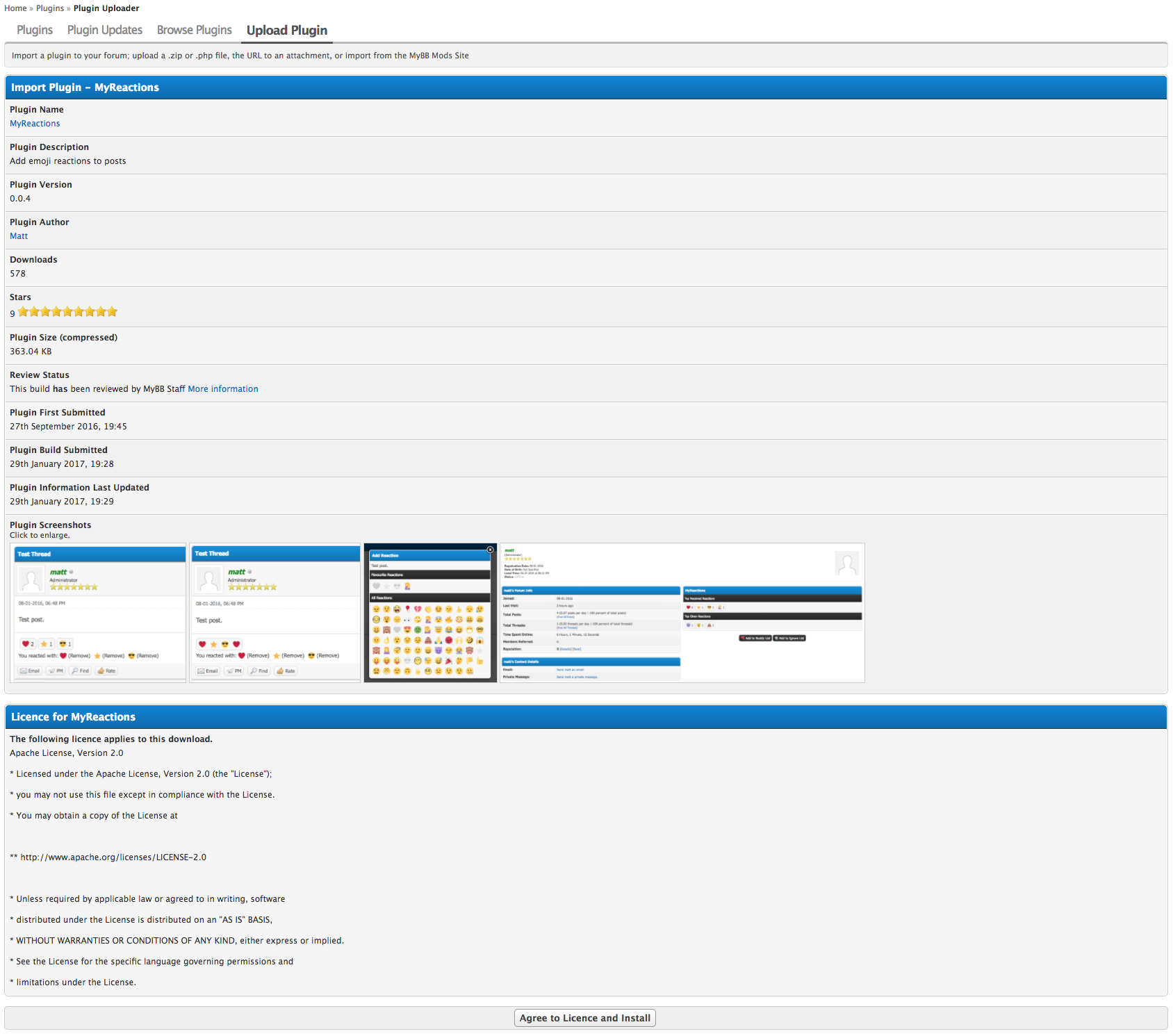Visit the plugin author Matt's link
The image size is (1173, 1036).
(19, 236)
